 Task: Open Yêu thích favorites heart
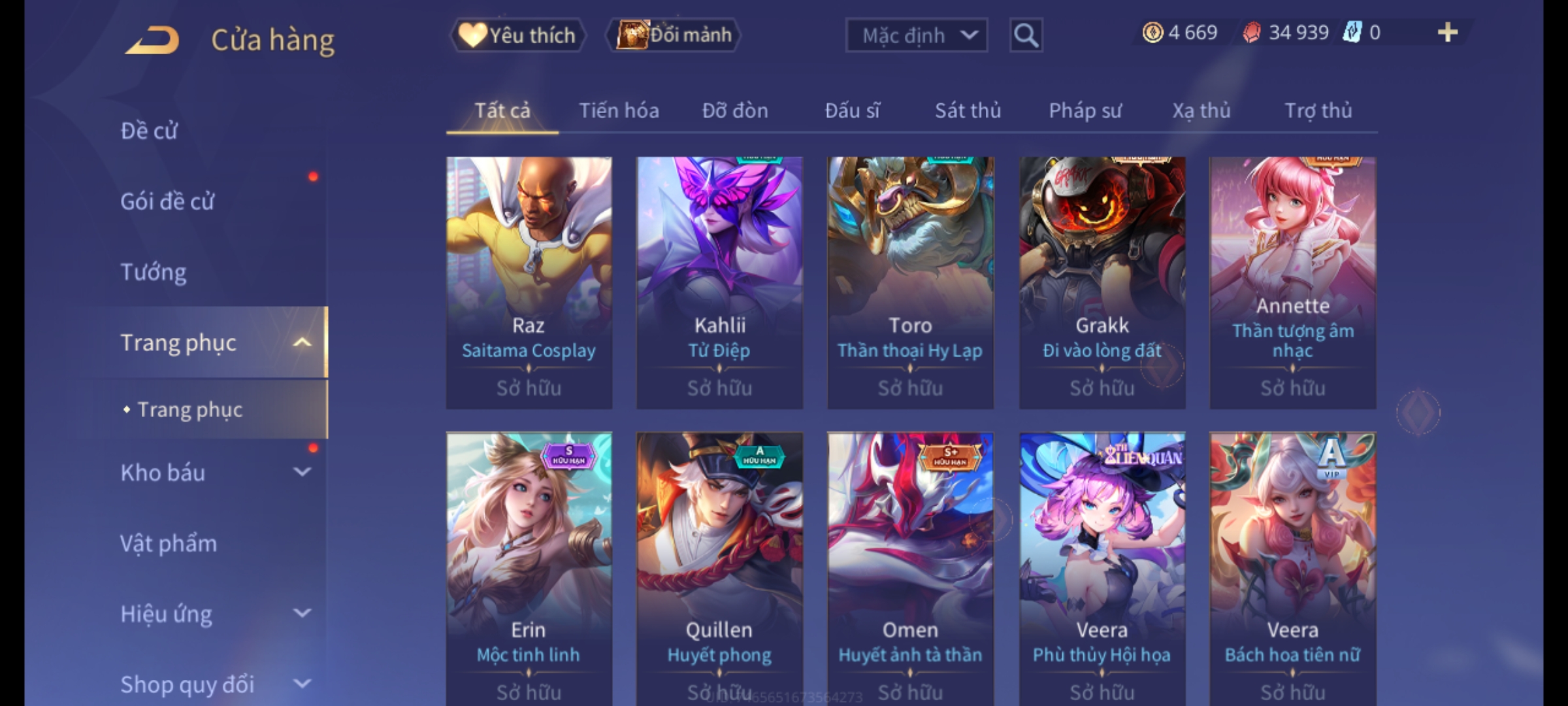coord(517,35)
